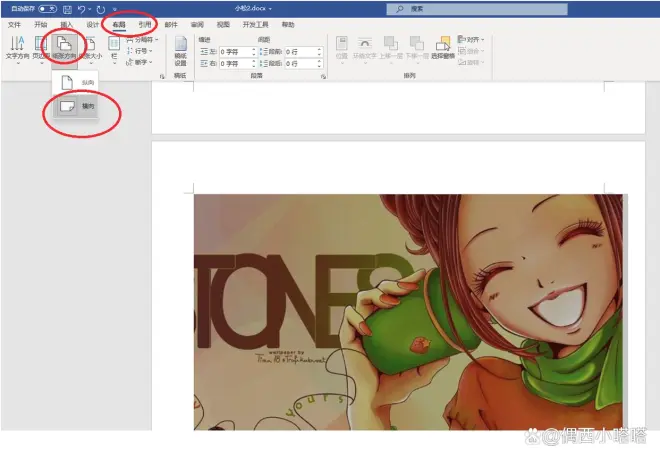Toggle the AutoSave (自动保存) switch

[47, 8]
